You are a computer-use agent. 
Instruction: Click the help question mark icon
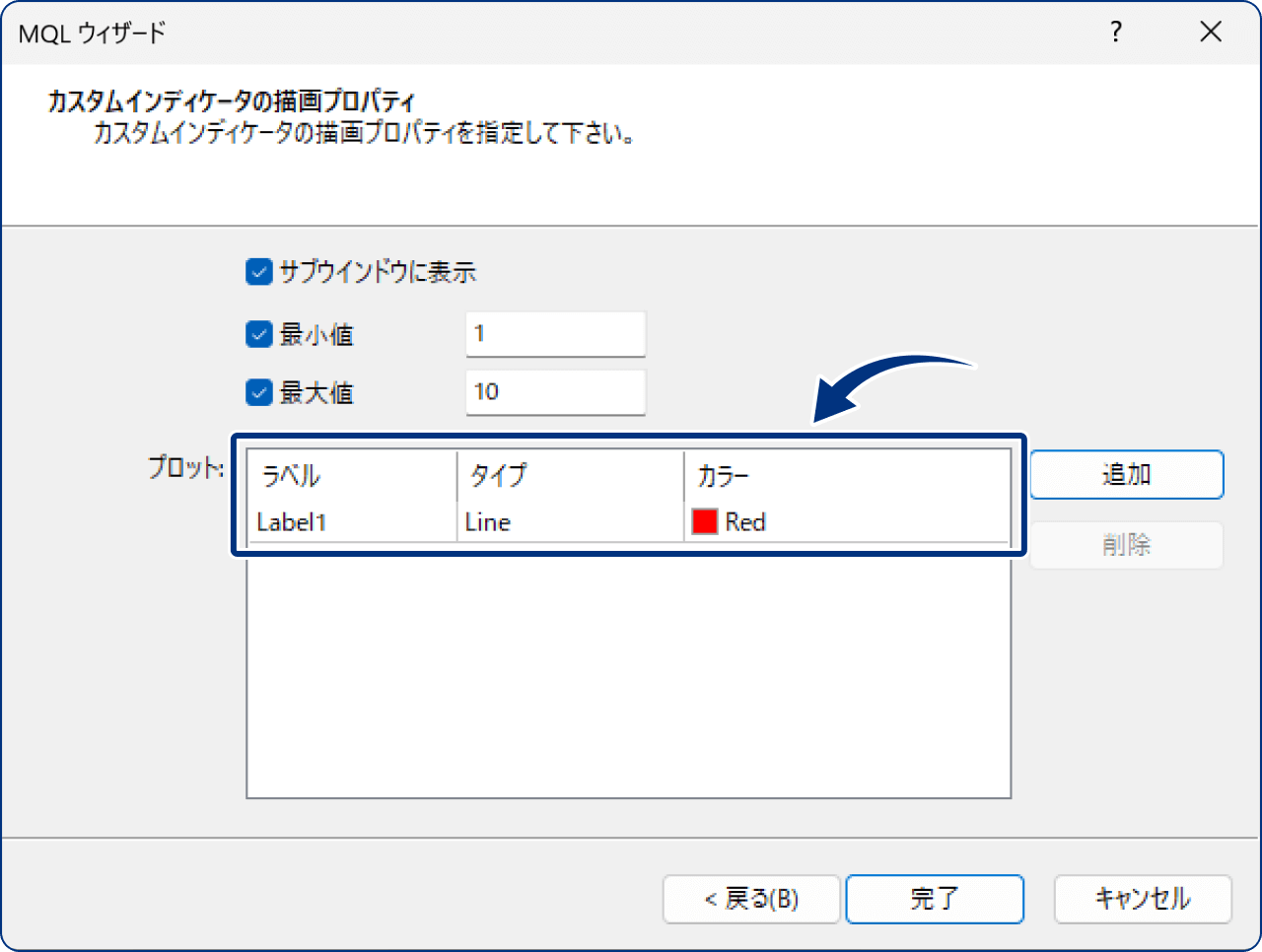pos(1115,32)
